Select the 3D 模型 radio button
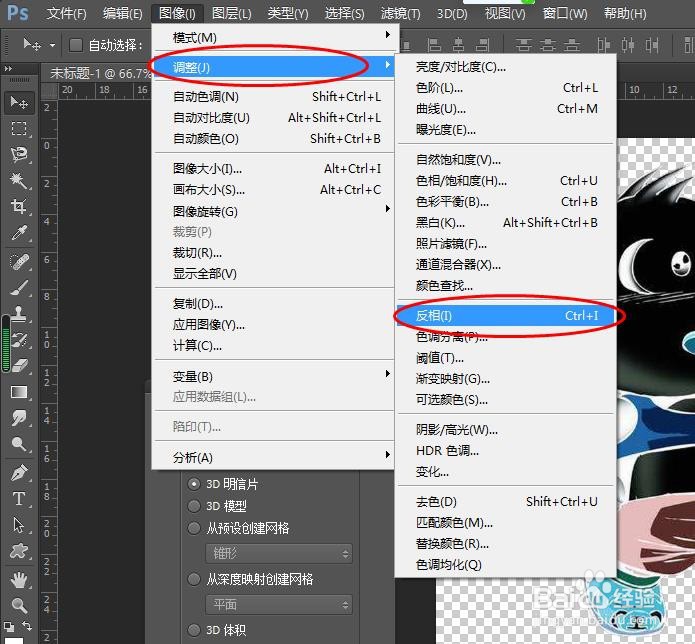Screen dimensions: 695x644 (x=194, y=506)
